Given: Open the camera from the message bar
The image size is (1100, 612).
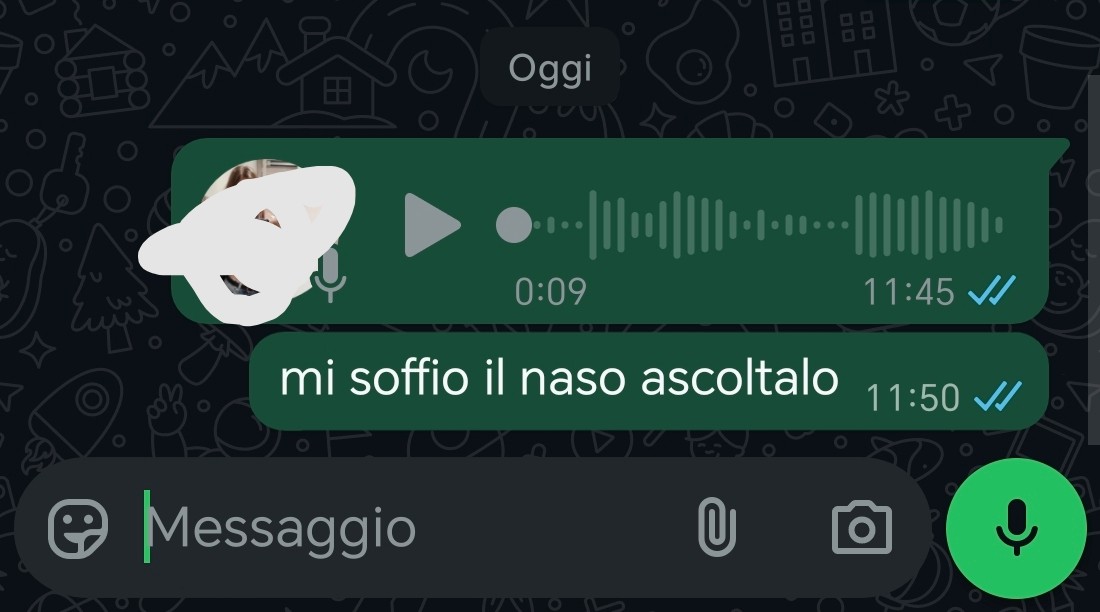Looking at the screenshot, I should pos(861,528).
